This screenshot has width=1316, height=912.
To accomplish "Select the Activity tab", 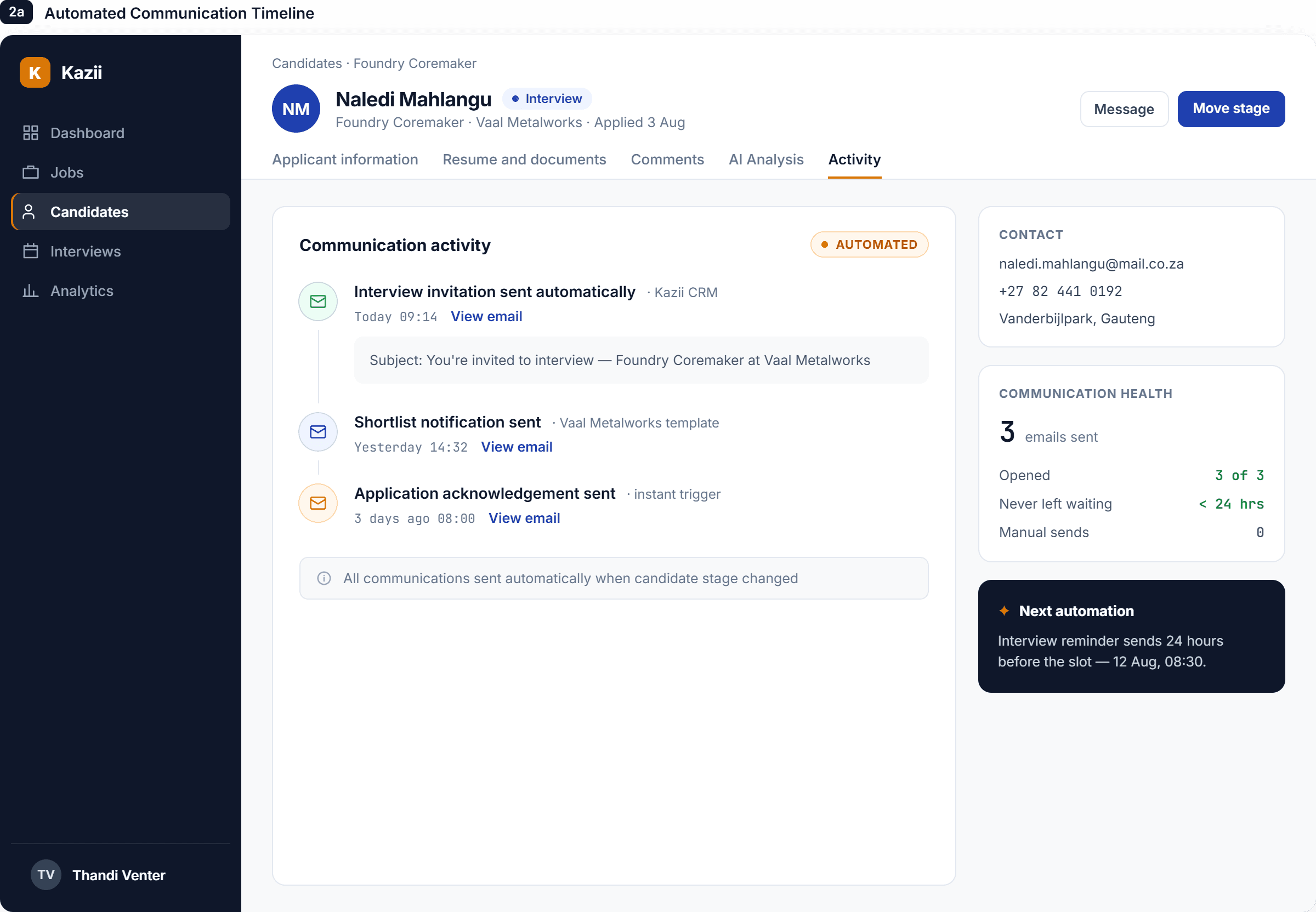I will click(x=854, y=159).
